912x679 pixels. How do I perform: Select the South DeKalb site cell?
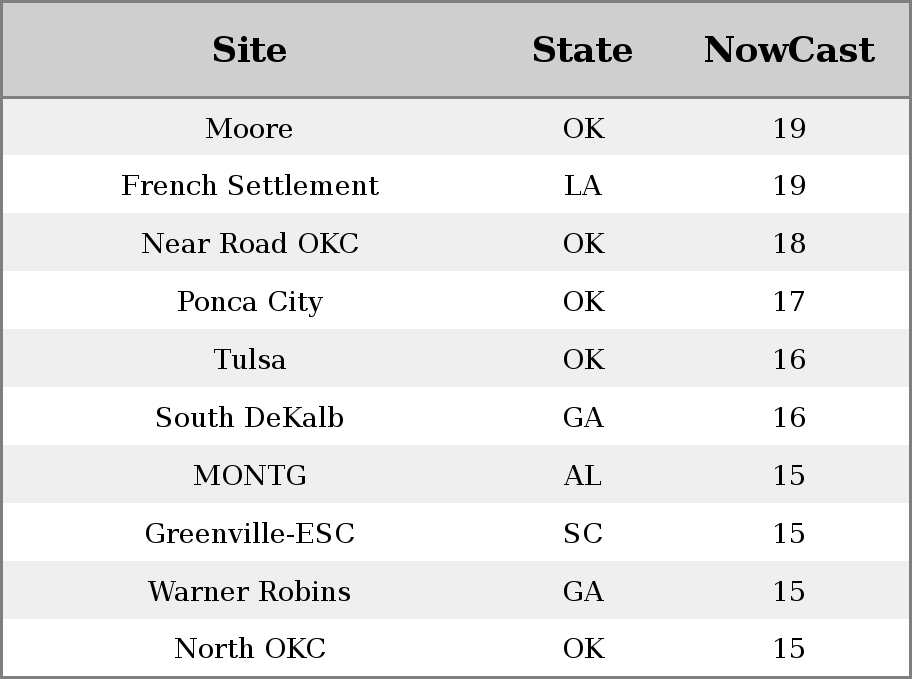click(x=250, y=417)
